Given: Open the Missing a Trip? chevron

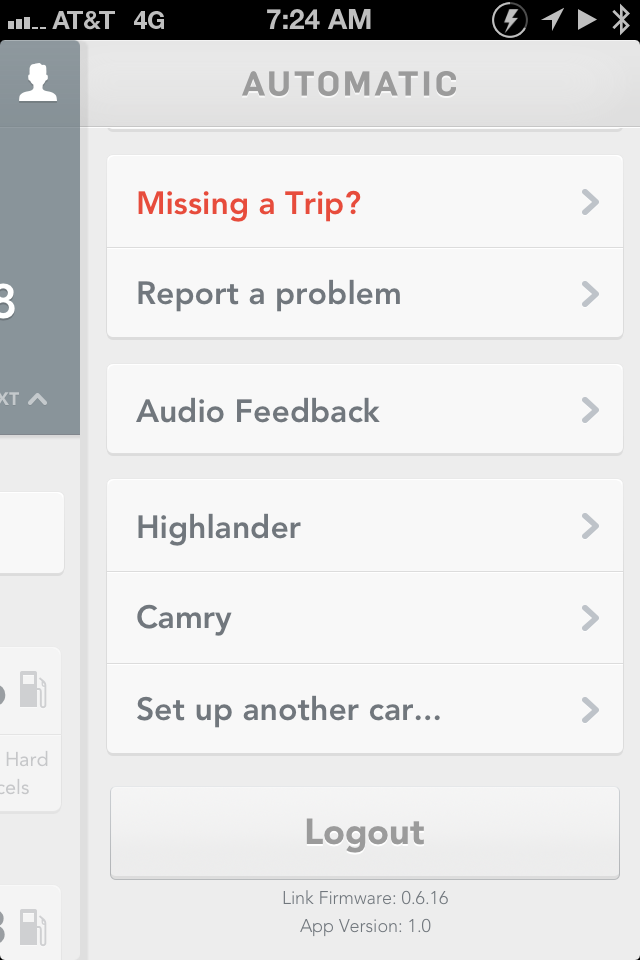Looking at the screenshot, I should tap(590, 202).
